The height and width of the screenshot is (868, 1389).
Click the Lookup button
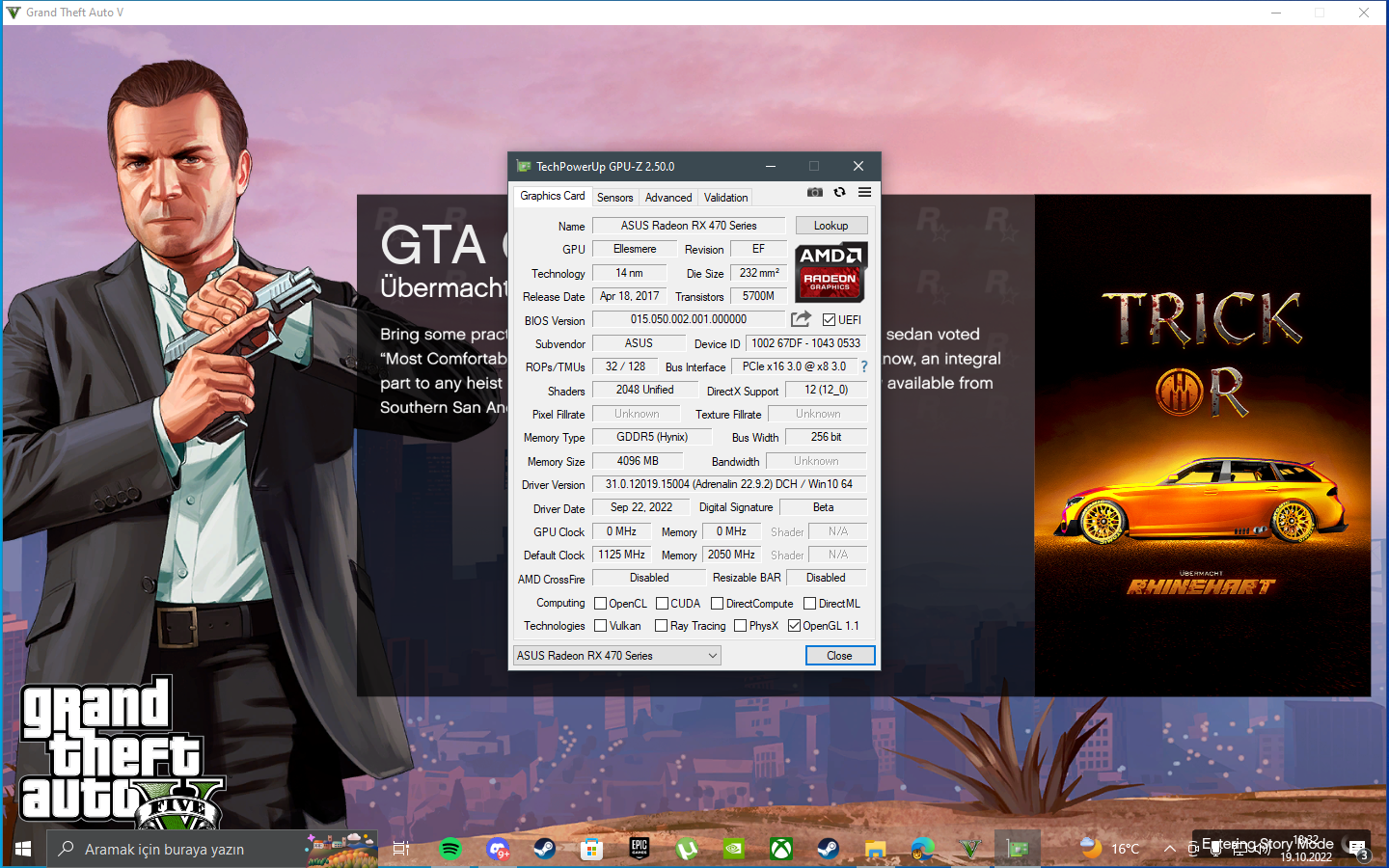[831, 226]
